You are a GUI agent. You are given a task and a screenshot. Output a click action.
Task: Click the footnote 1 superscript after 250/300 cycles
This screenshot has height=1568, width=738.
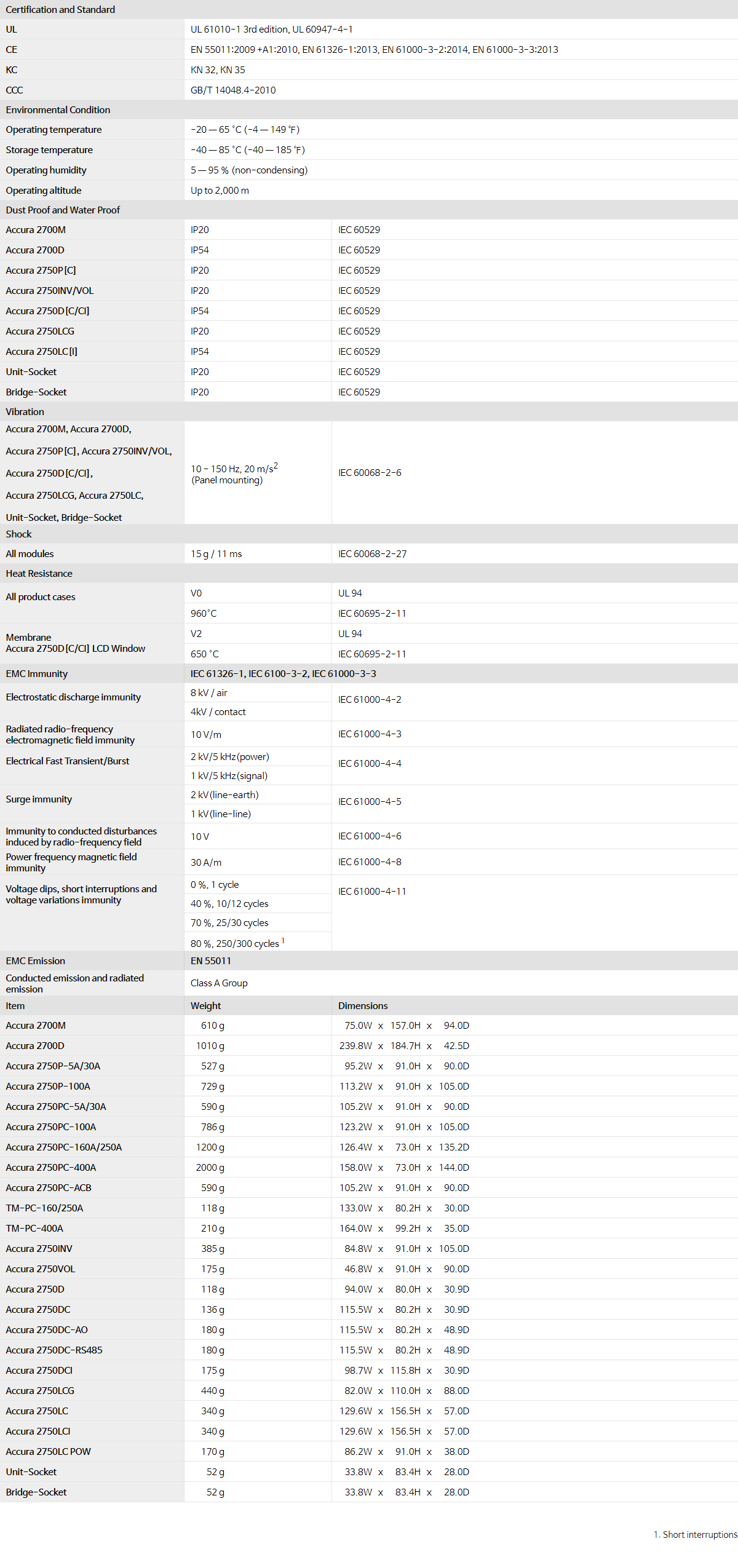283,941
